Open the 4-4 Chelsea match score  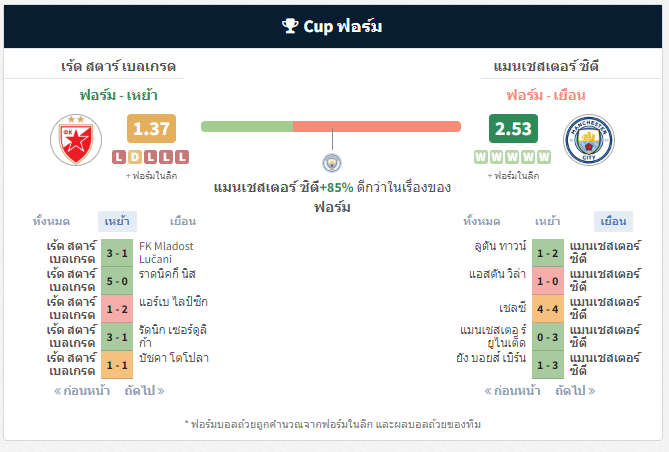548,309
